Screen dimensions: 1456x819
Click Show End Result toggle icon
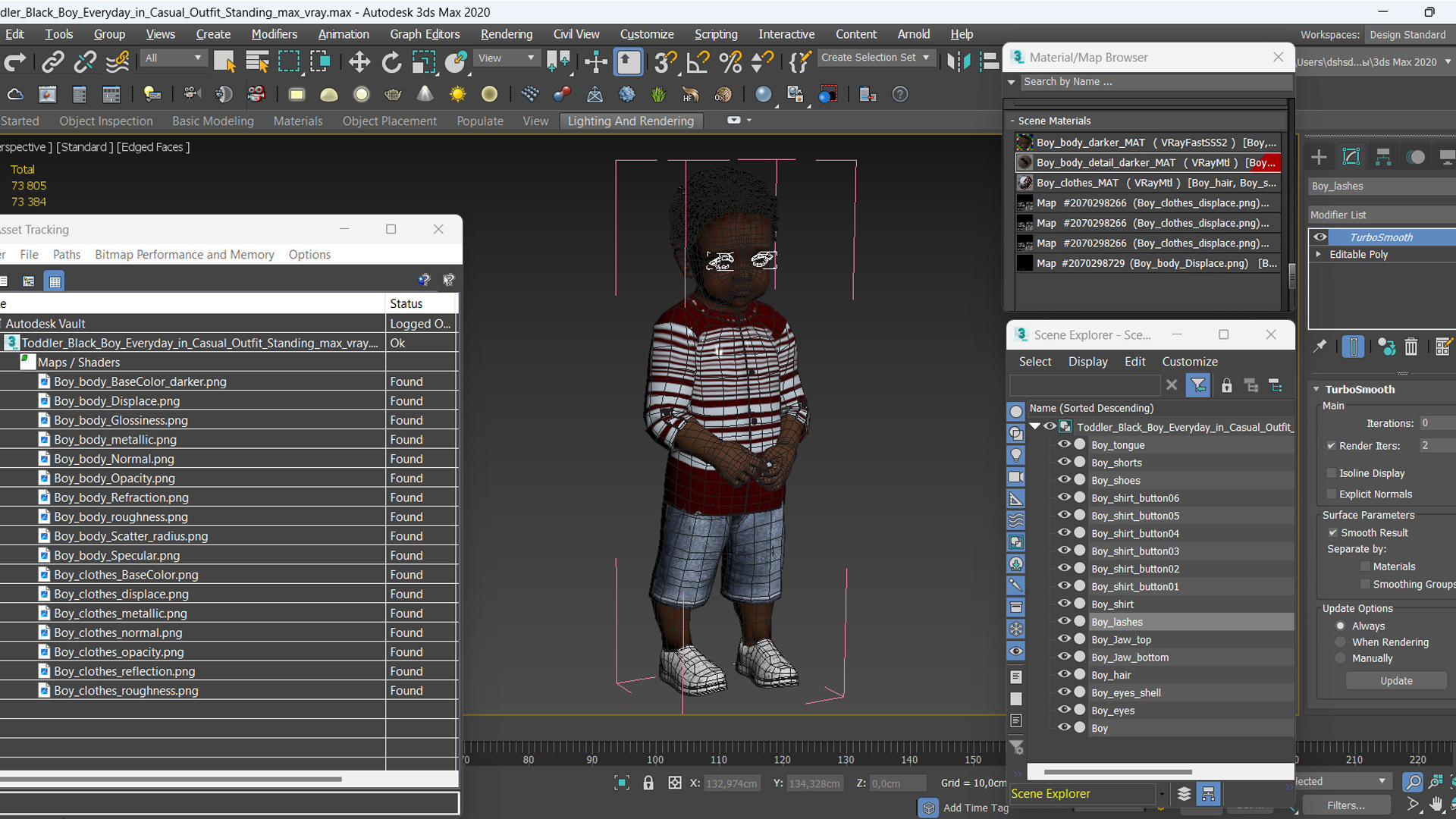tap(1353, 347)
